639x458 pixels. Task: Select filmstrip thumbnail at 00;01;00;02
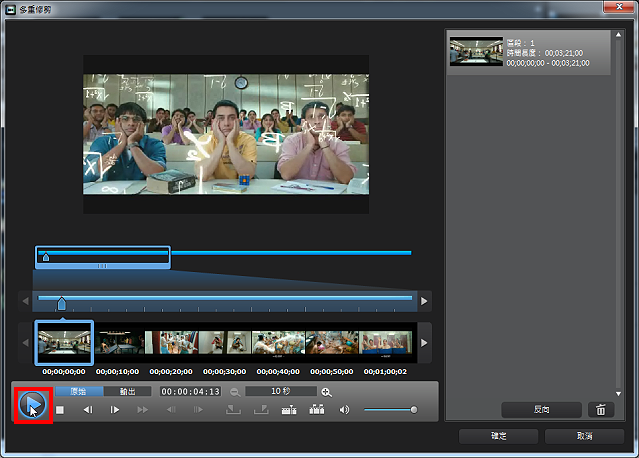point(386,342)
